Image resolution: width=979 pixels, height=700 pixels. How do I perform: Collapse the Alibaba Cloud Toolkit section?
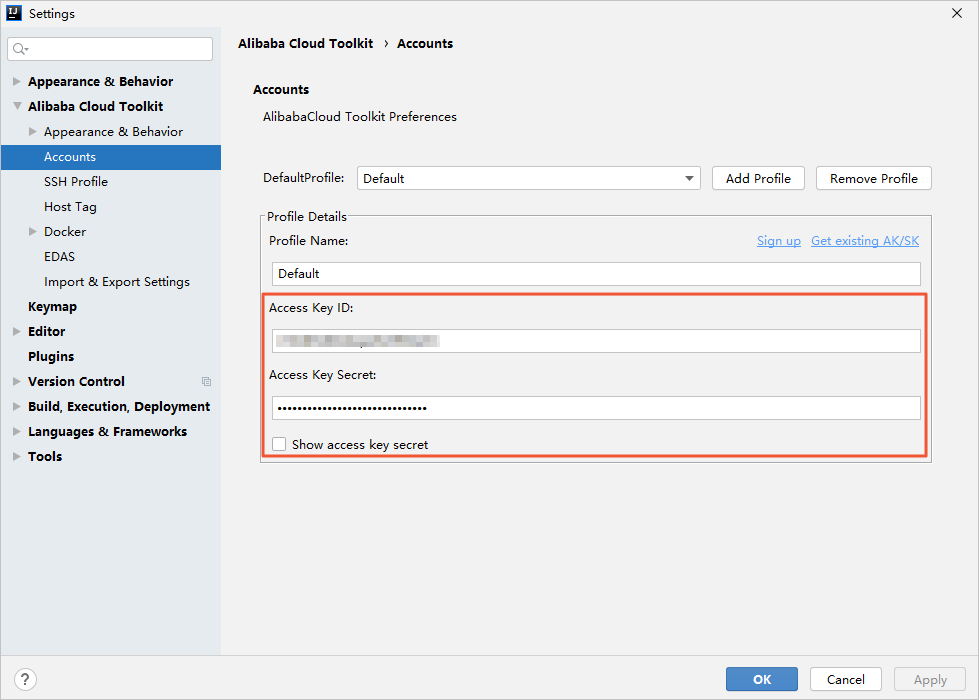coord(17,106)
